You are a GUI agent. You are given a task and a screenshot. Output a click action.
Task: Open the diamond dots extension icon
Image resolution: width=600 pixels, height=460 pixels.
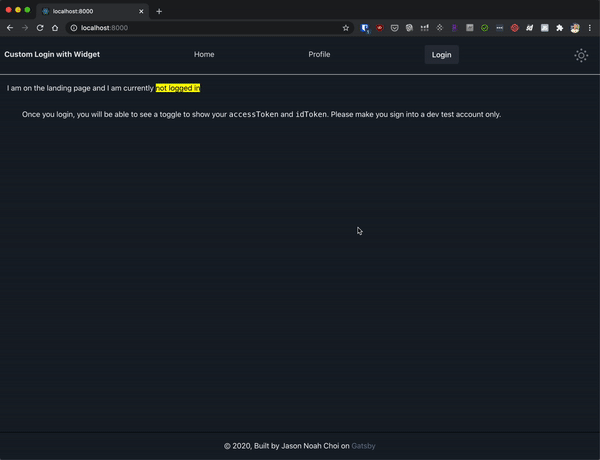coord(439,28)
